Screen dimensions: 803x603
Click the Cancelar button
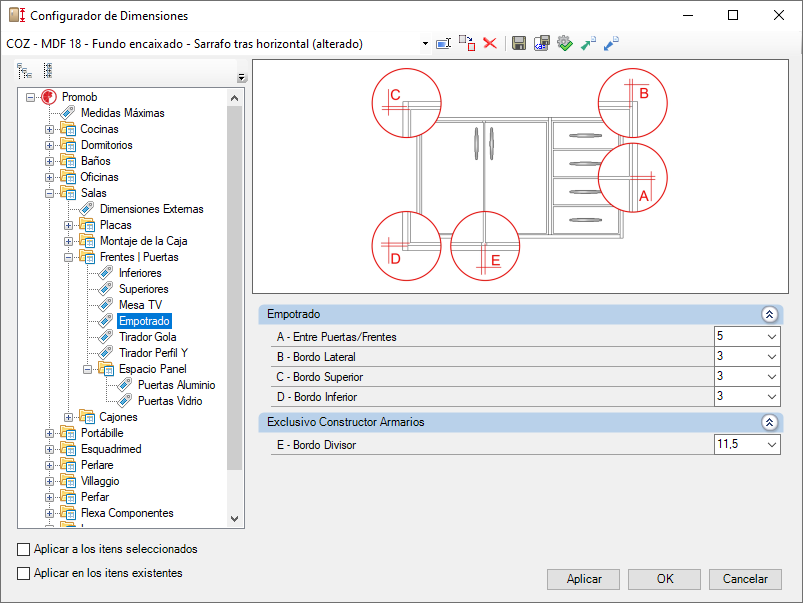(745, 579)
